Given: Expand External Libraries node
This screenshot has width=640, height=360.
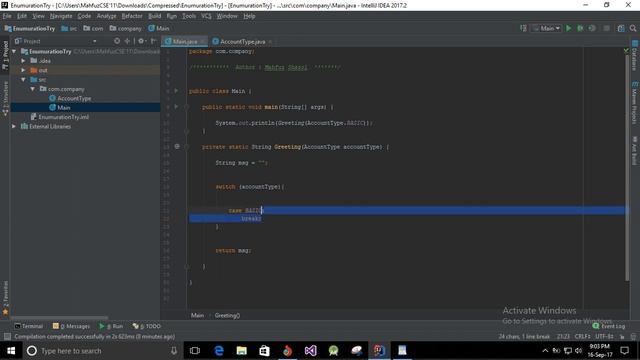Looking at the screenshot, I should point(14,127).
